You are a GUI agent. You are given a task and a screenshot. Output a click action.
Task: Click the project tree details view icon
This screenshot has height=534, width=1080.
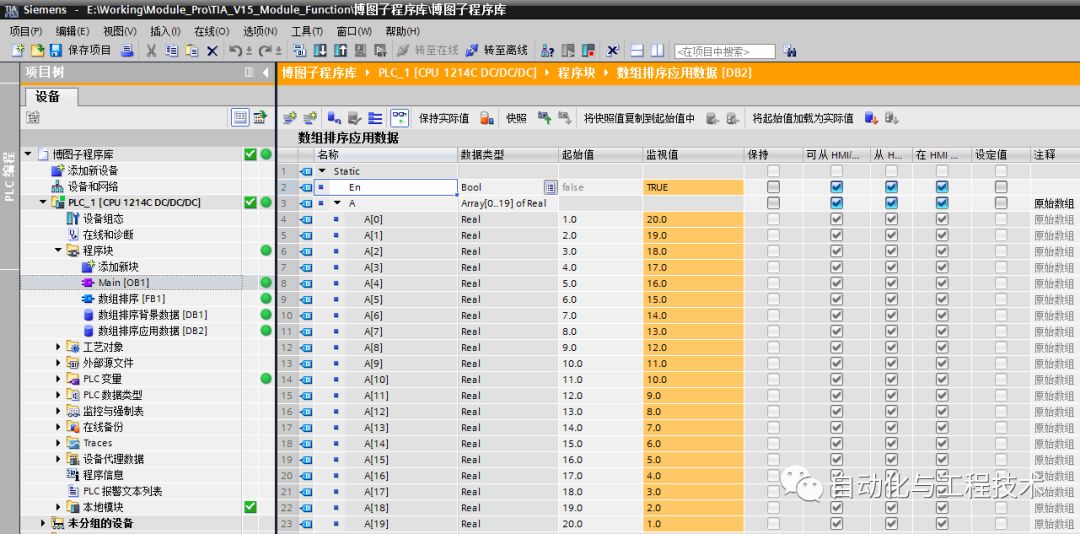[x=240, y=117]
